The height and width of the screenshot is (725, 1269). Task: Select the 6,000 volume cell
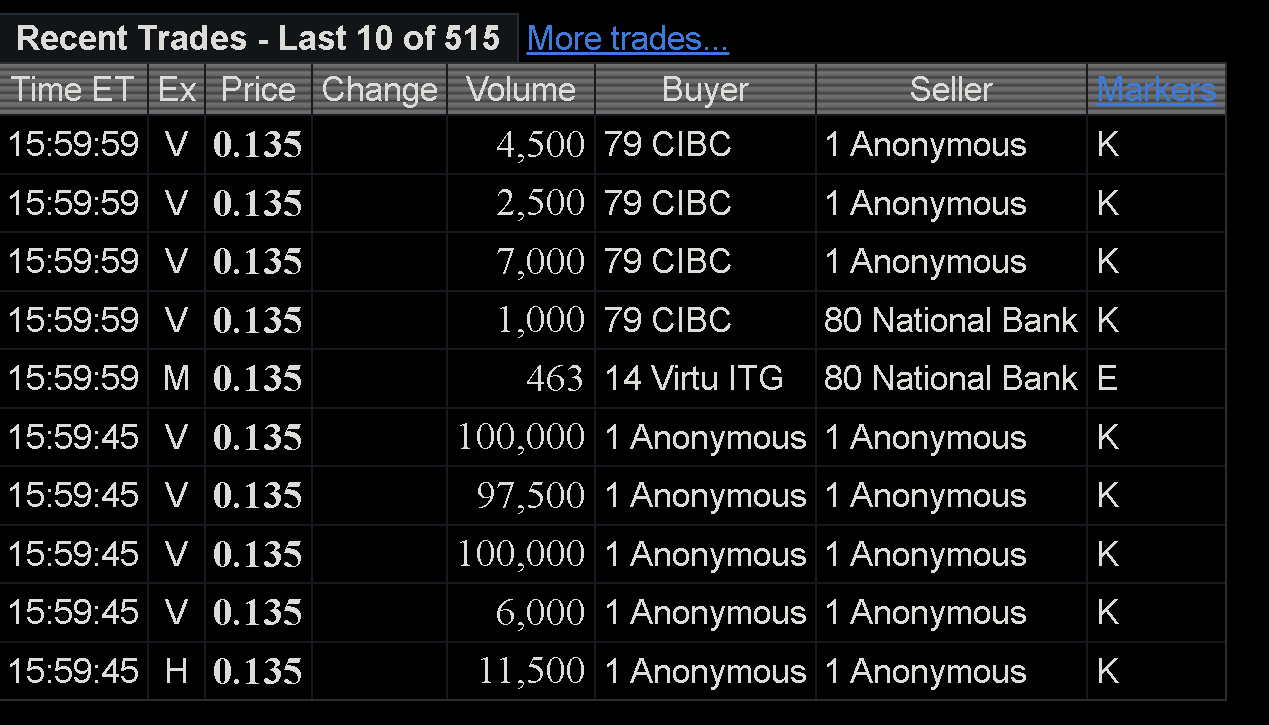click(x=540, y=613)
